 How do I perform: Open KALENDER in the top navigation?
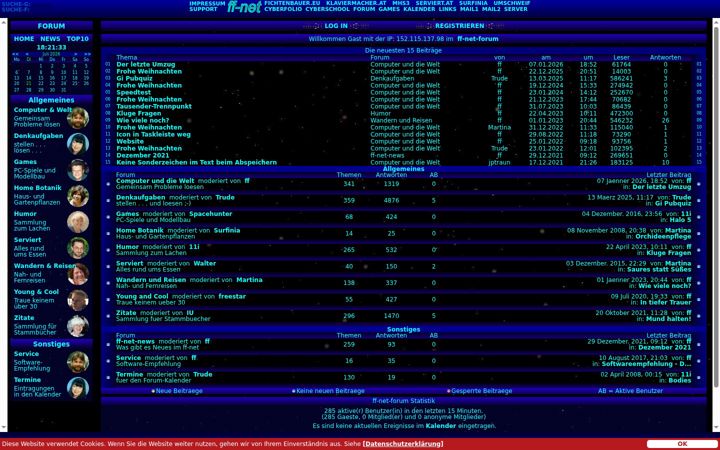[419, 9]
